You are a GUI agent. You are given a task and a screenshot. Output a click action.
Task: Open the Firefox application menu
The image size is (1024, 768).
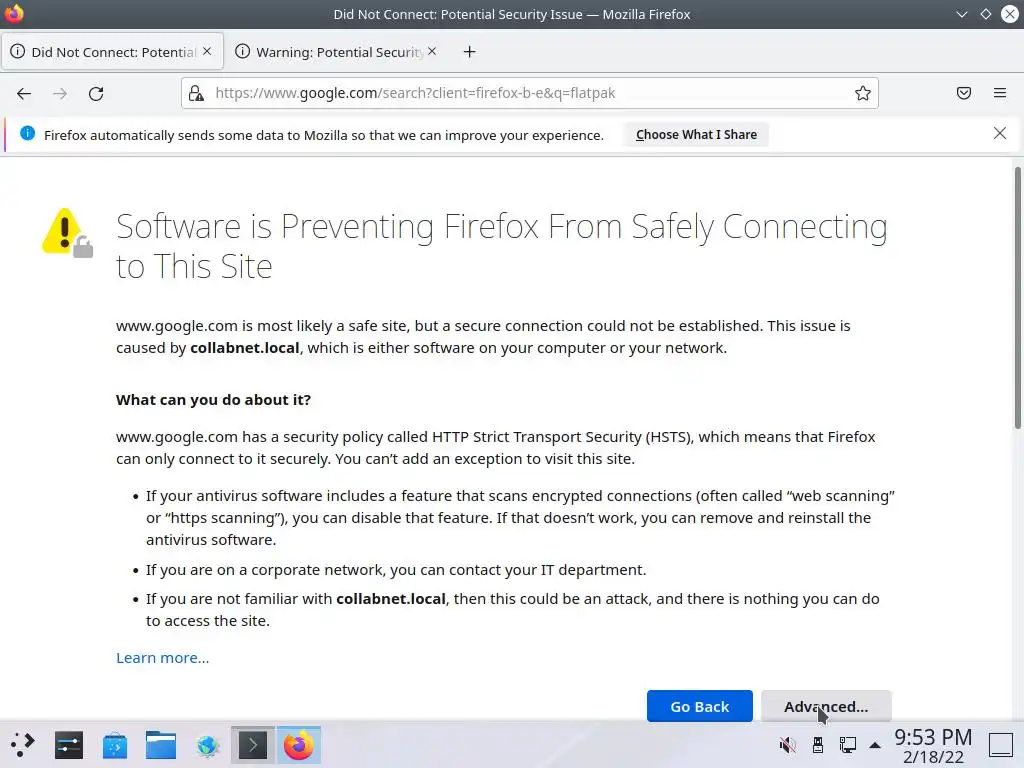tap(1000, 93)
